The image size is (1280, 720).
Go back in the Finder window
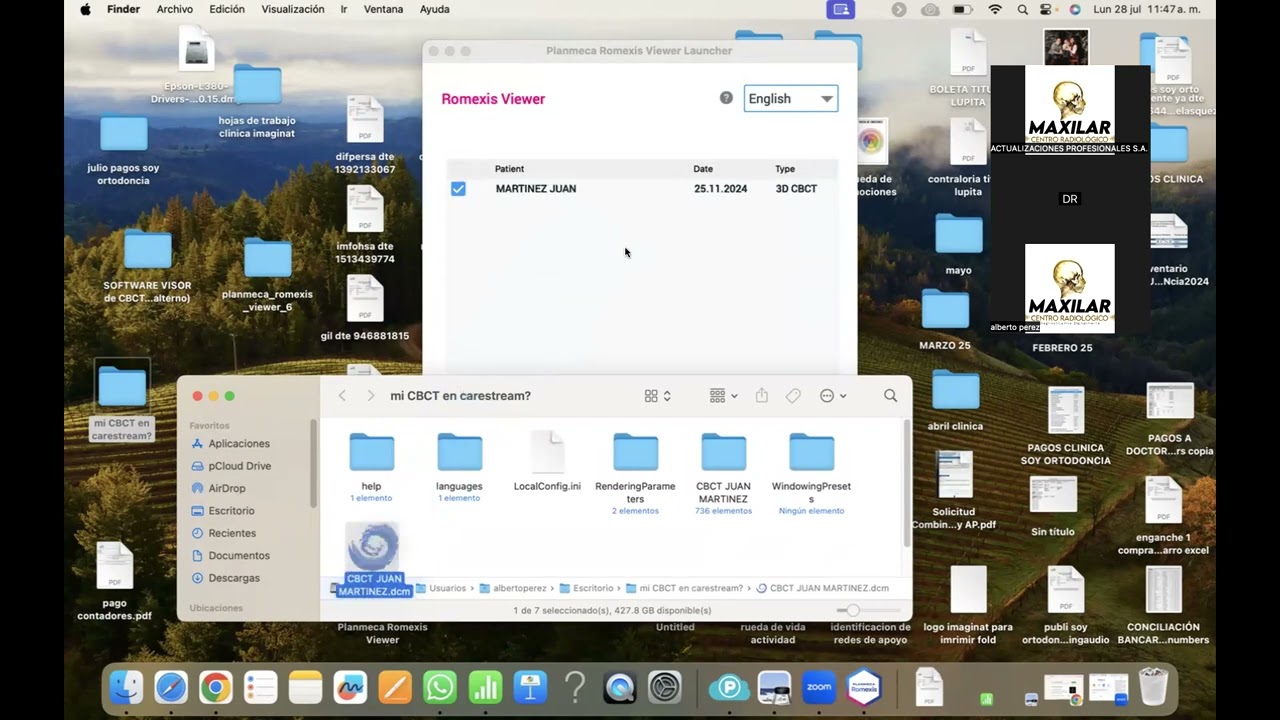point(342,396)
